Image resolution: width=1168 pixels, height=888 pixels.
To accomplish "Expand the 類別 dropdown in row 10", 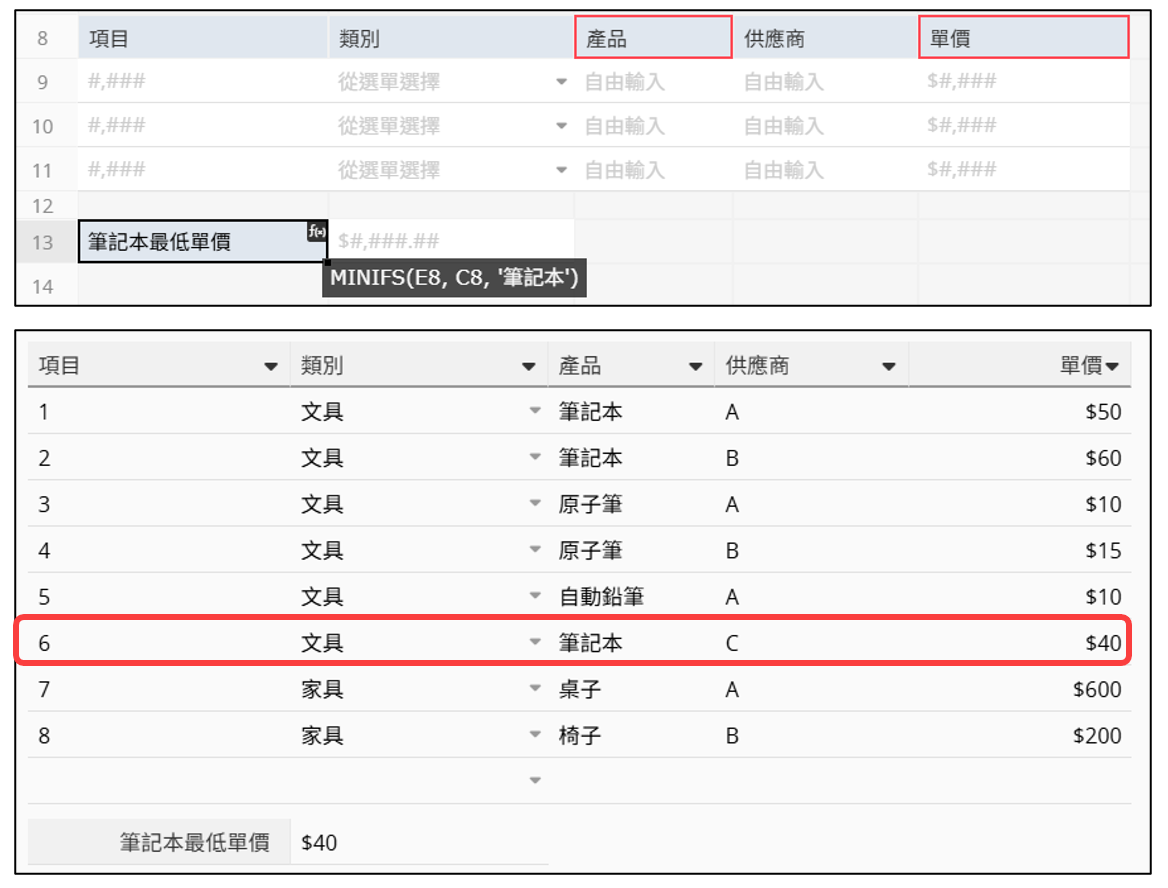I will coord(561,126).
